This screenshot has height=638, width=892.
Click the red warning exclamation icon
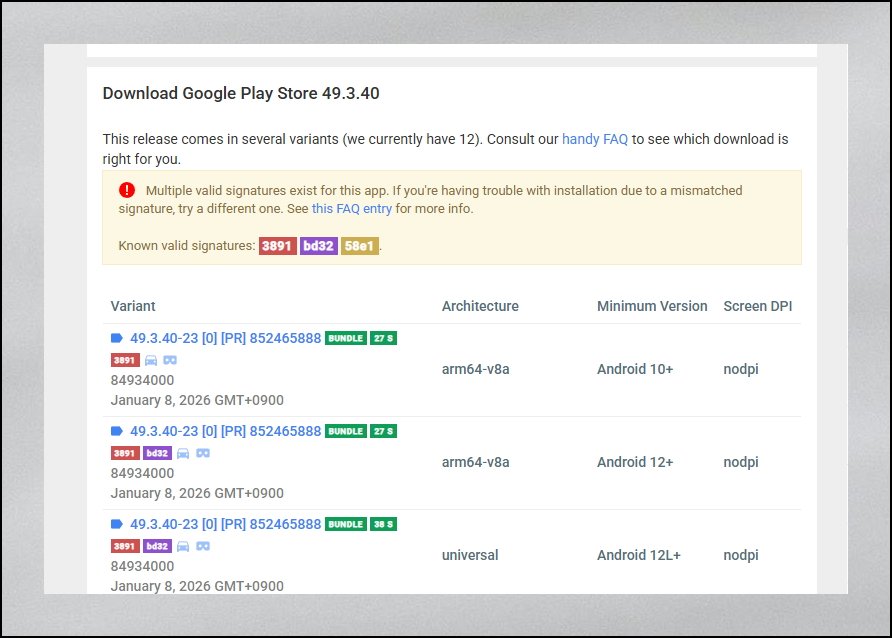coord(127,190)
